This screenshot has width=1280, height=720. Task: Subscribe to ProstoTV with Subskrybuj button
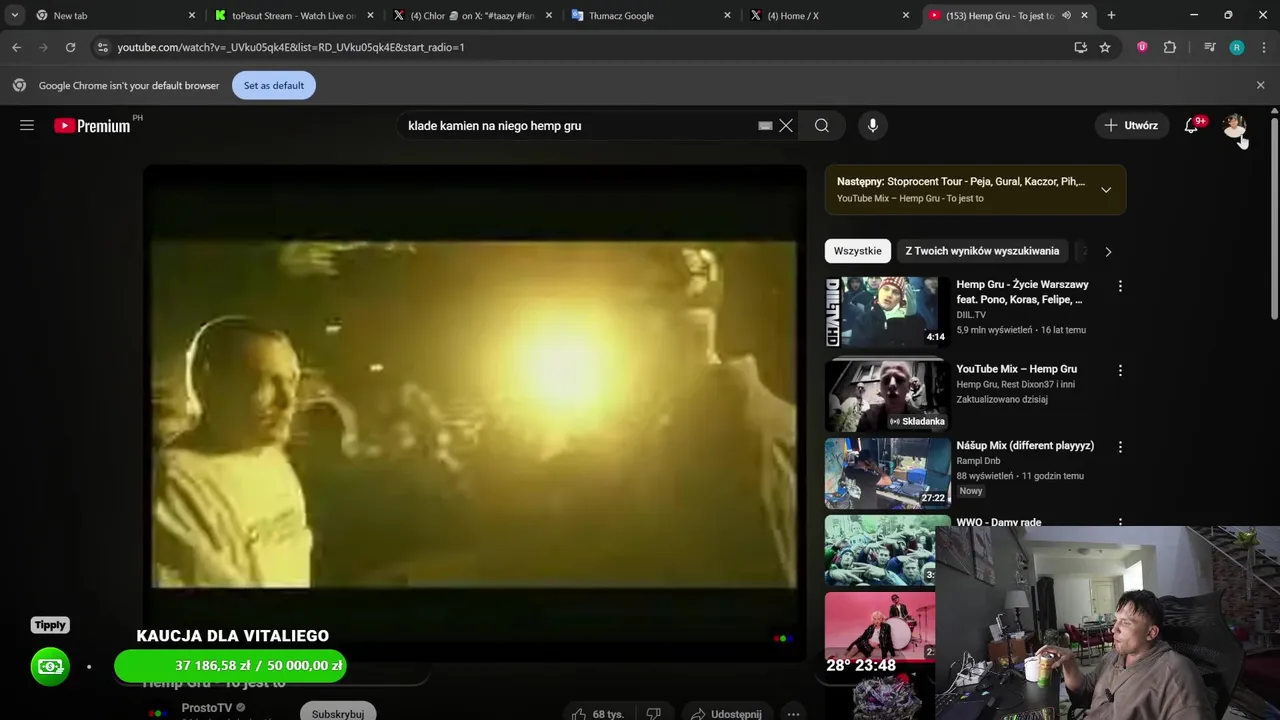tap(337, 713)
